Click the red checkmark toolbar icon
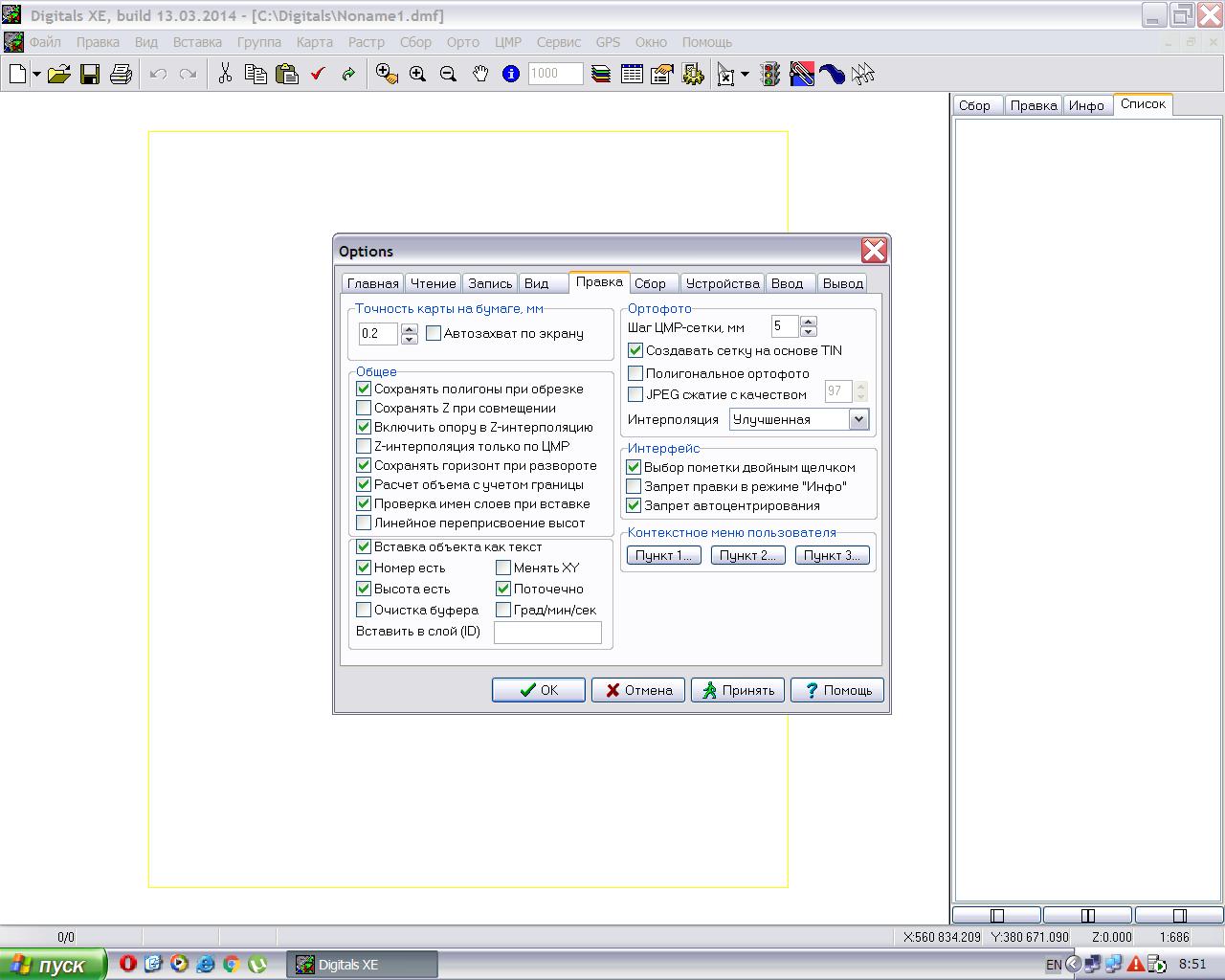Screen dimensions: 1225x980 pyautogui.click(x=318, y=74)
